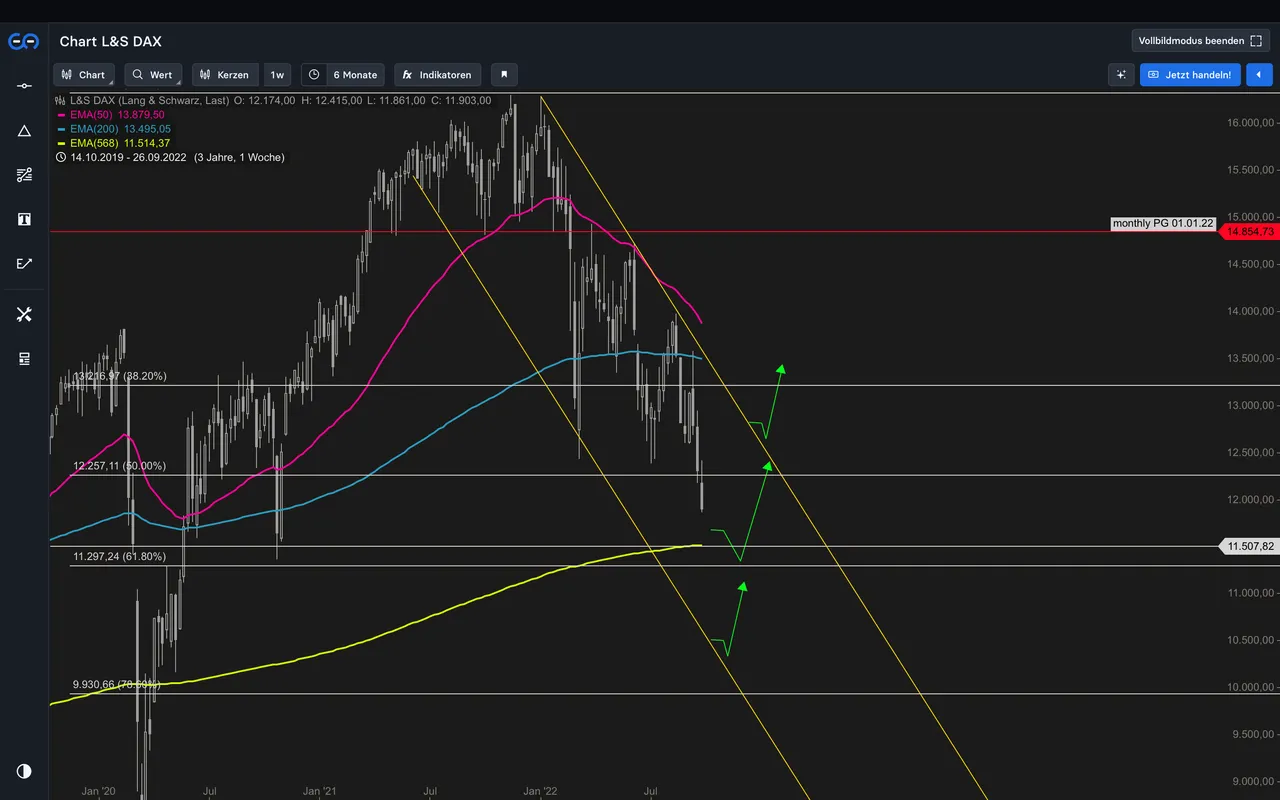The width and height of the screenshot is (1280, 800).
Task: Click the 12.257,11 (50.00%) Fibonacci label
Action: click(120, 466)
